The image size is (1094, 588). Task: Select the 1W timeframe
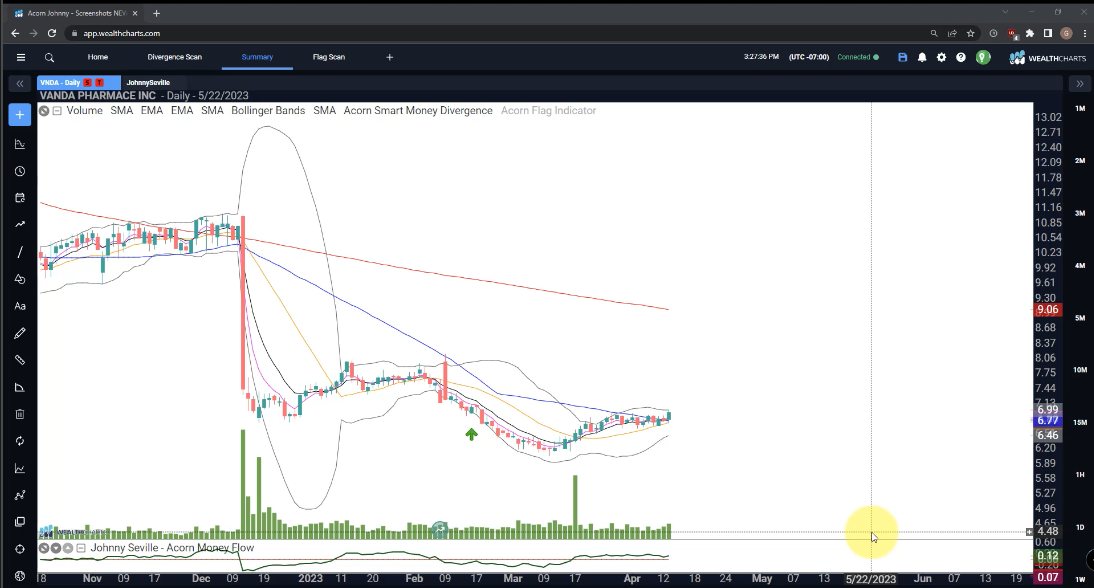1080,580
